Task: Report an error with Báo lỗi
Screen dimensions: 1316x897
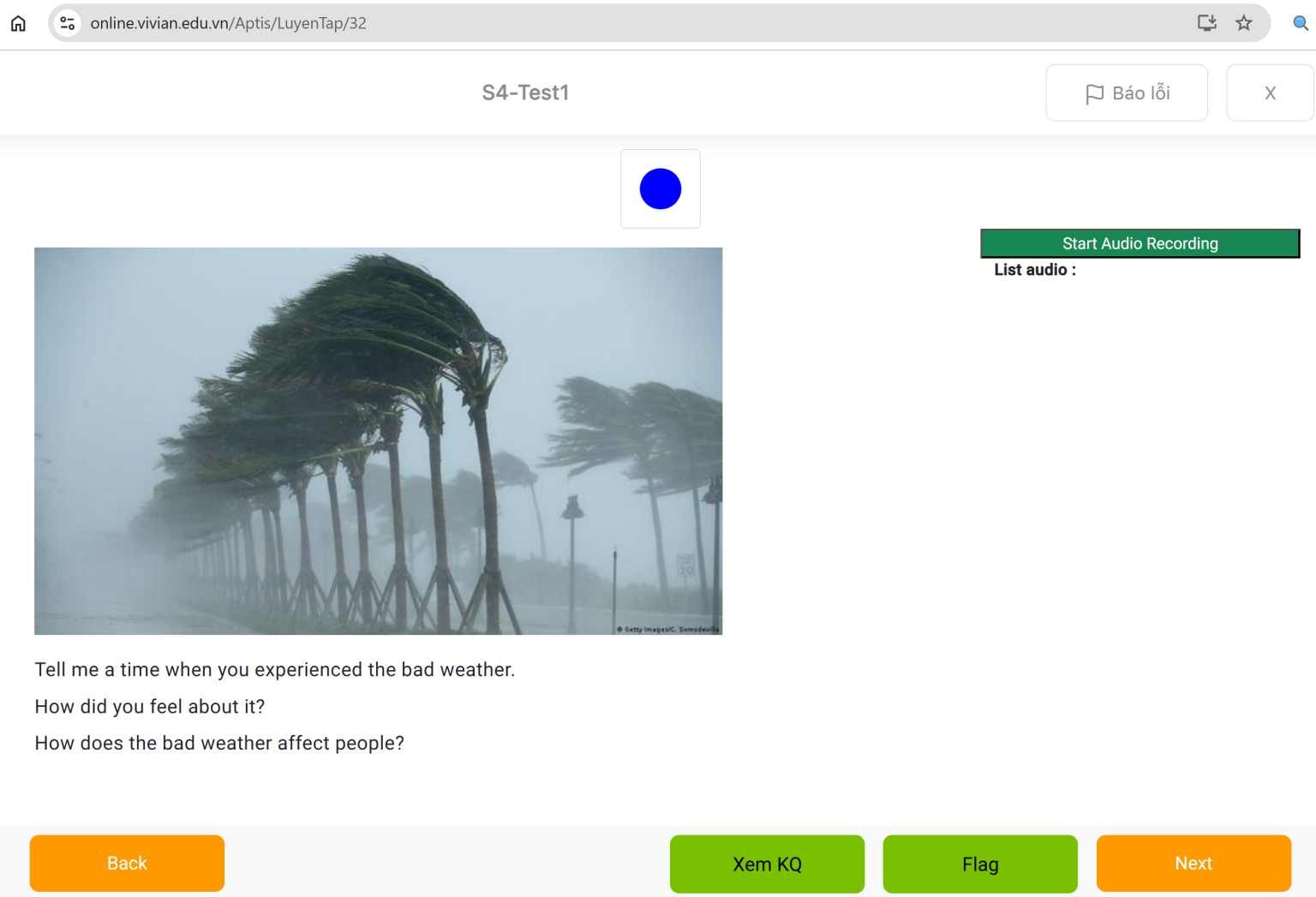Action: tap(1126, 93)
